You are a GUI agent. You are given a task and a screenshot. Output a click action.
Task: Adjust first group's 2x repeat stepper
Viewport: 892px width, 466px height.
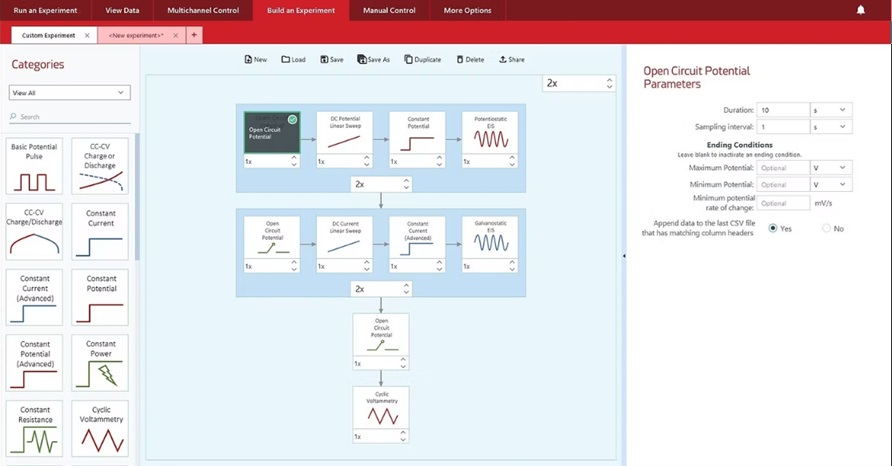tap(406, 184)
